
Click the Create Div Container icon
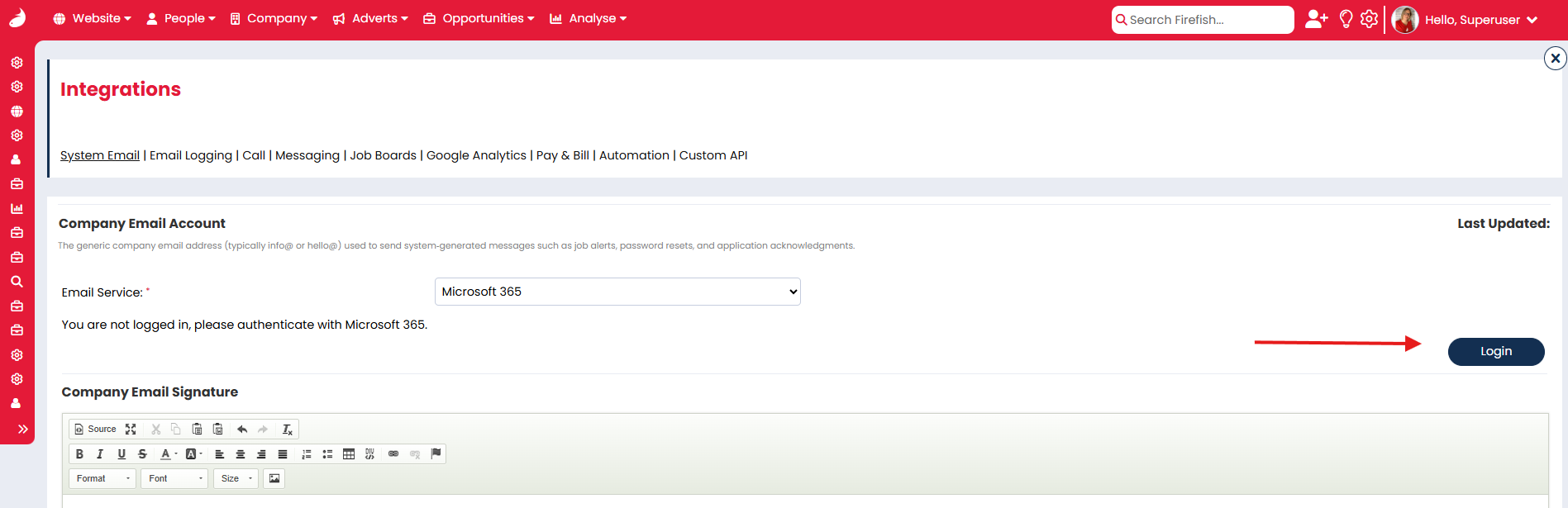click(x=369, y=453)
